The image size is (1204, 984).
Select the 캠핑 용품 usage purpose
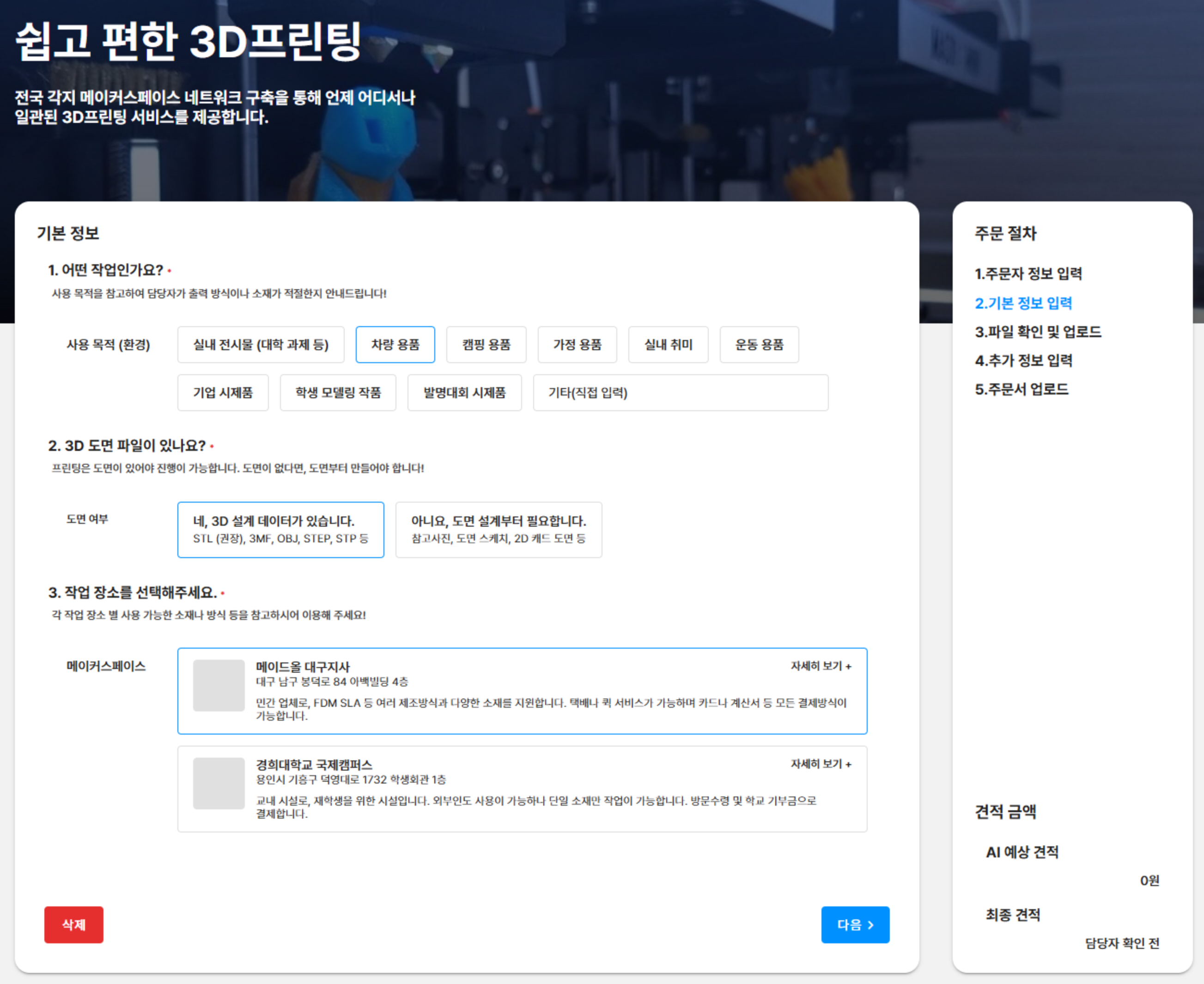(486, 345)
